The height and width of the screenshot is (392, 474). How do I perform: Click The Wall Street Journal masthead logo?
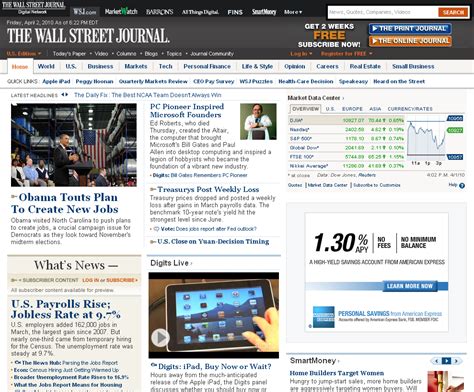88,36
